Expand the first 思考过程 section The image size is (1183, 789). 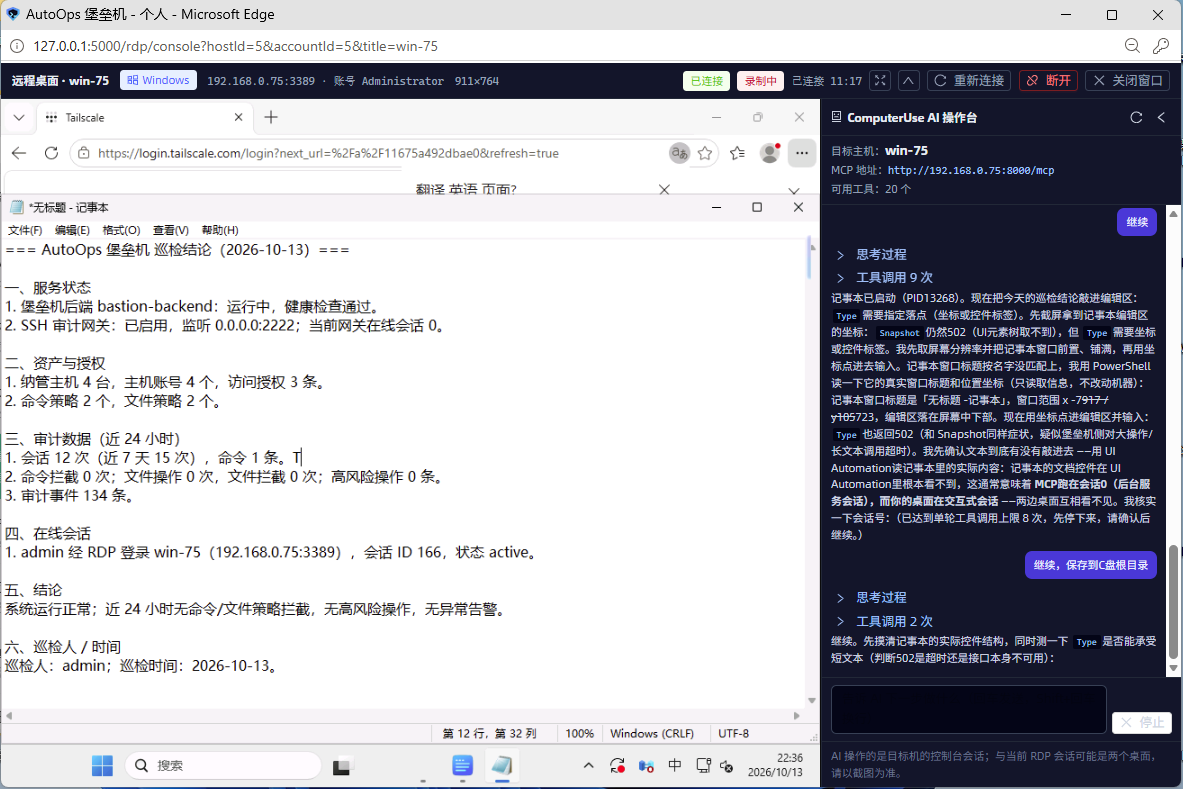(871, 255)
